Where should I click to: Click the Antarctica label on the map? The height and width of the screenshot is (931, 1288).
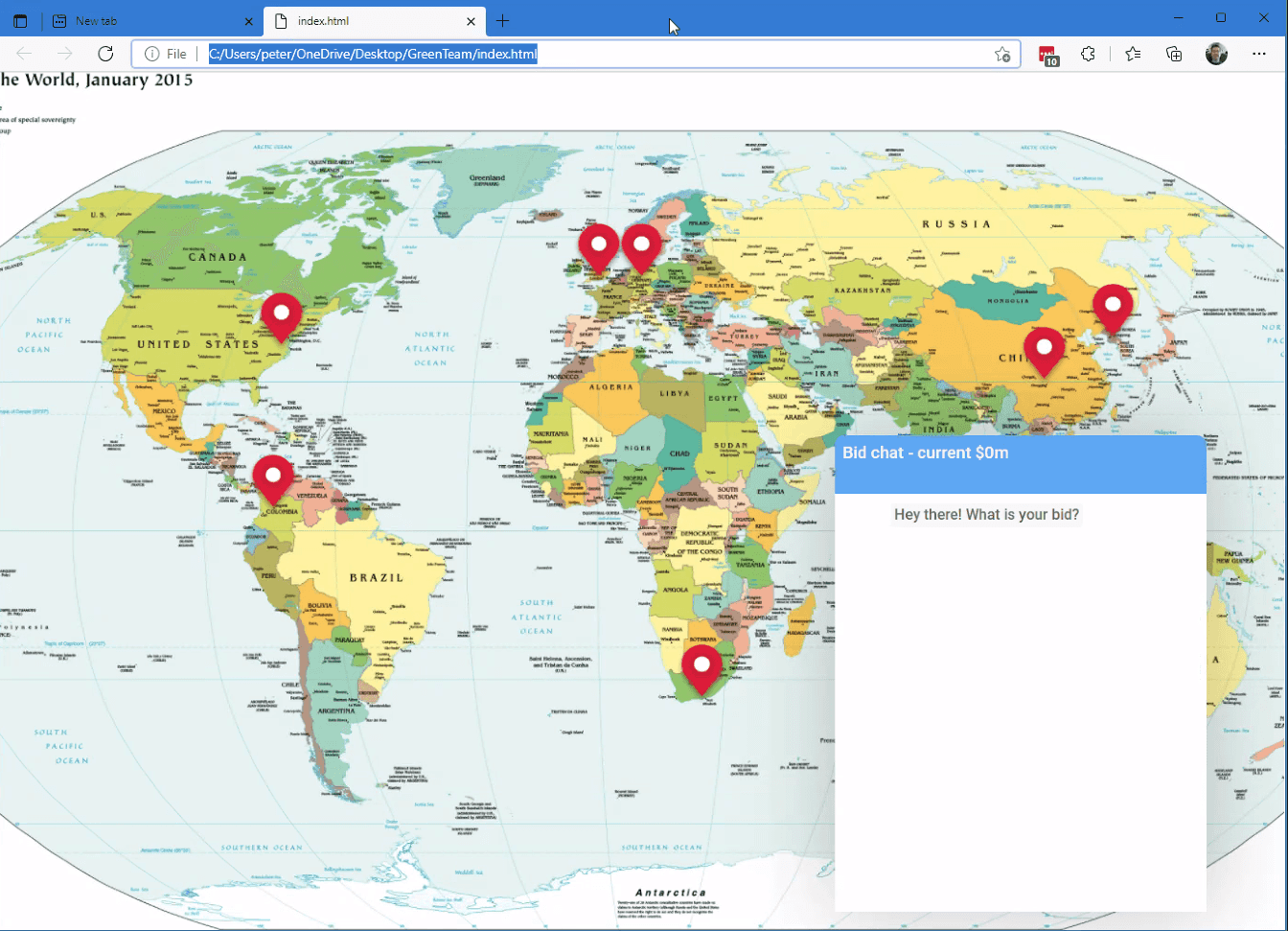click(670, 893)
